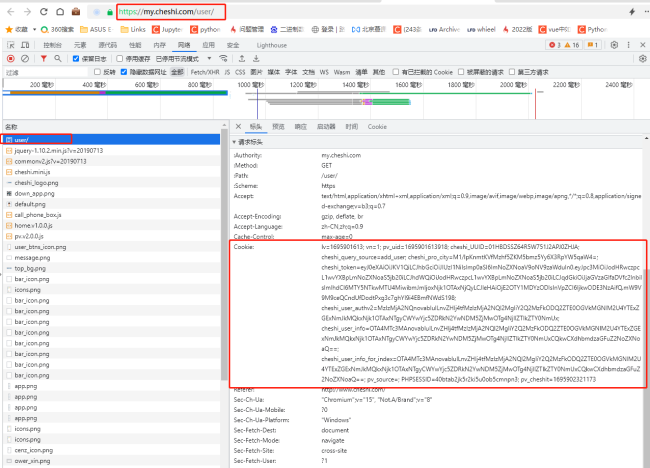Filter requests by CSS type
The width and height of the screenshot is (650, 468).
click(x=240, y=72)
